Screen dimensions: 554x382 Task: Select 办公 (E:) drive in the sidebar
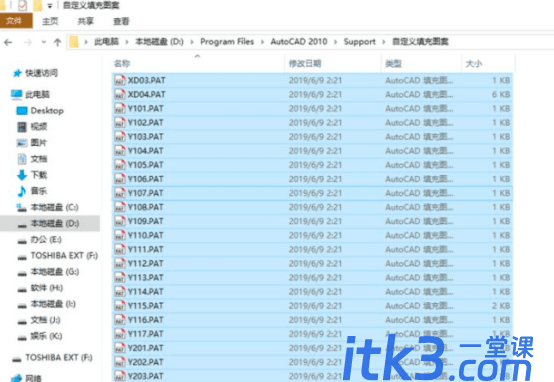pos(46,240)
